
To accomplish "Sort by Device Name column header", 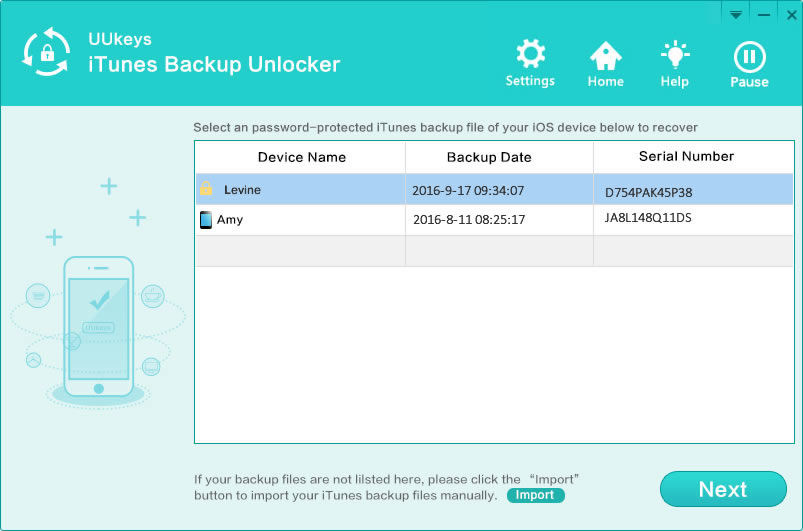I will click(x=301, y=157).
